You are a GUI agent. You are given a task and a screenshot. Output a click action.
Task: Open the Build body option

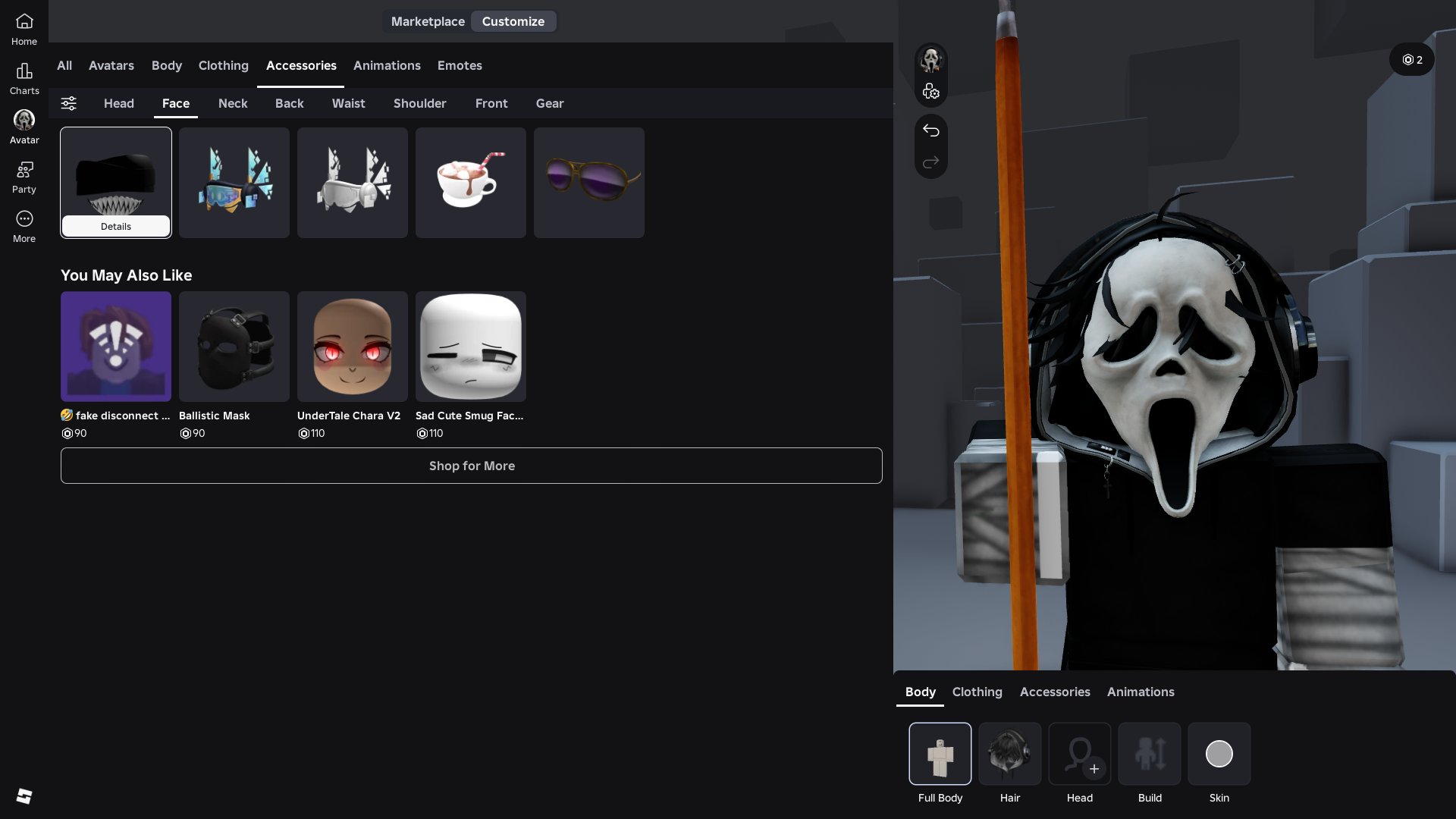[x=1149, y=754]
